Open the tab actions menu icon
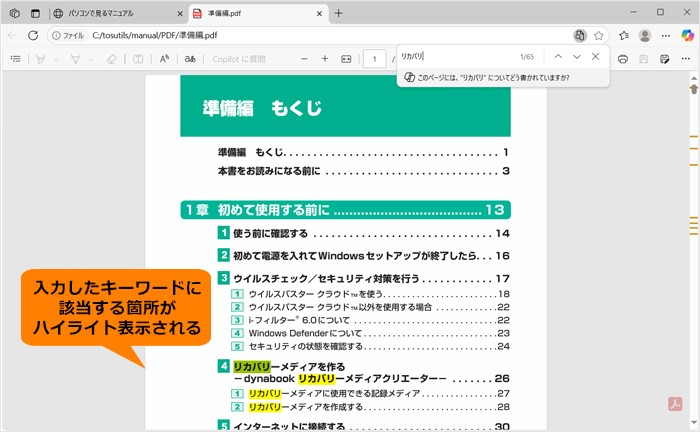700x432 pixels. point(35,13)
